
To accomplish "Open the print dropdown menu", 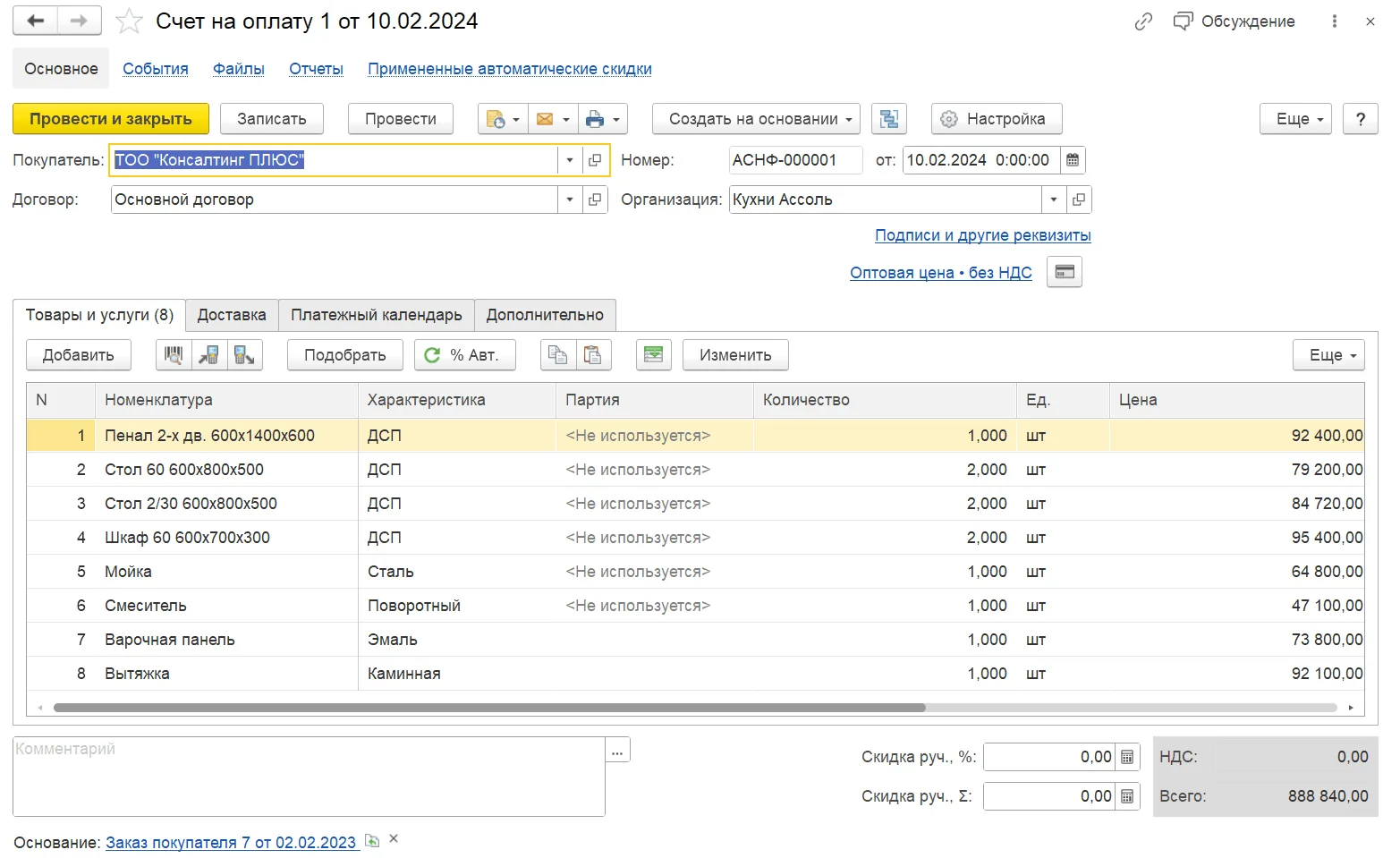I will (x=602, y=119).
